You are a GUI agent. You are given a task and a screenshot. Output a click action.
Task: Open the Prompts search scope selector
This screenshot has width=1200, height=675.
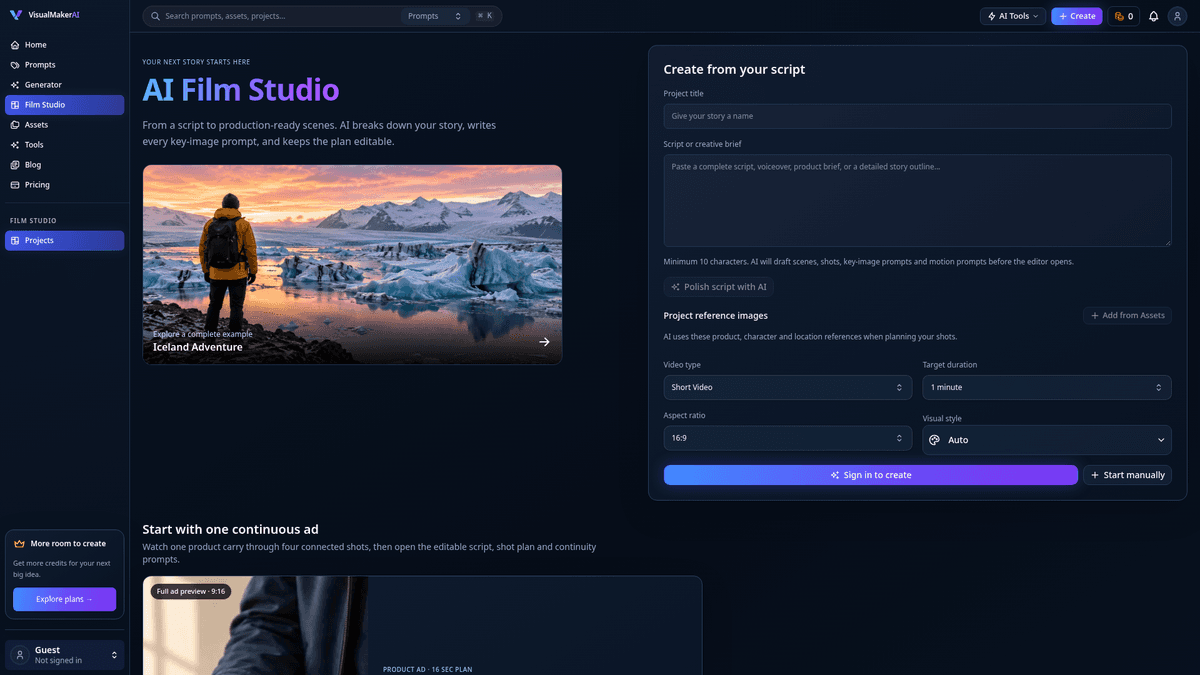point(435,16)
